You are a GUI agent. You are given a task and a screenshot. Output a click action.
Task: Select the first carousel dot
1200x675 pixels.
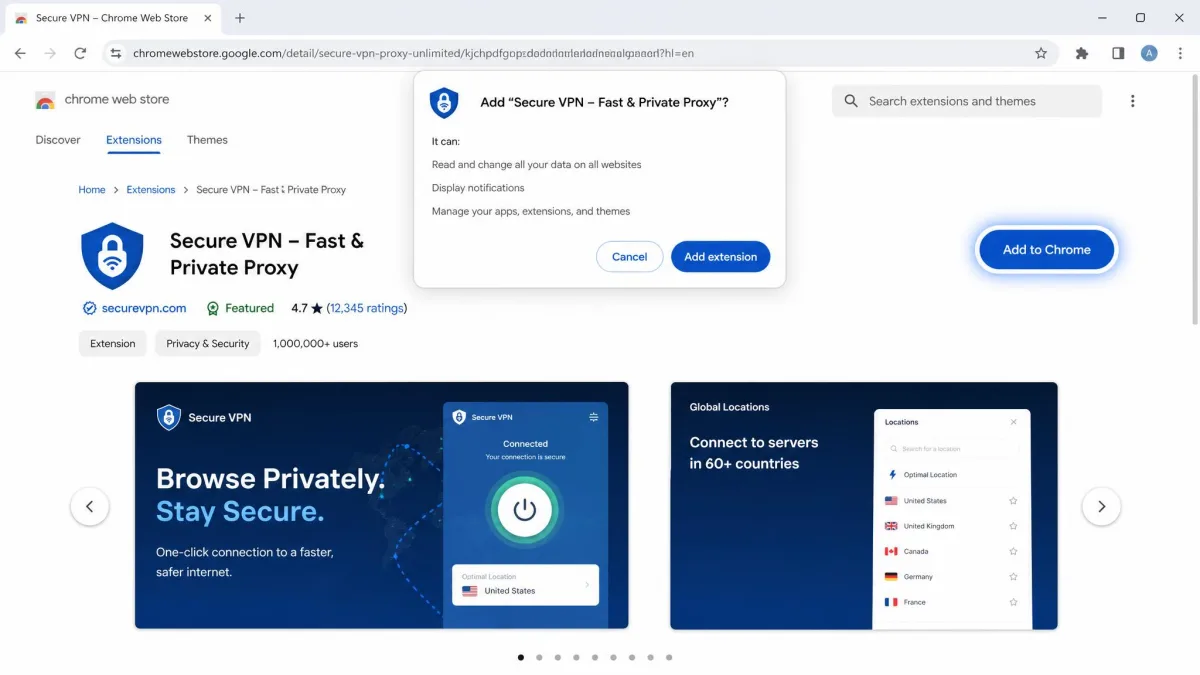520,657
